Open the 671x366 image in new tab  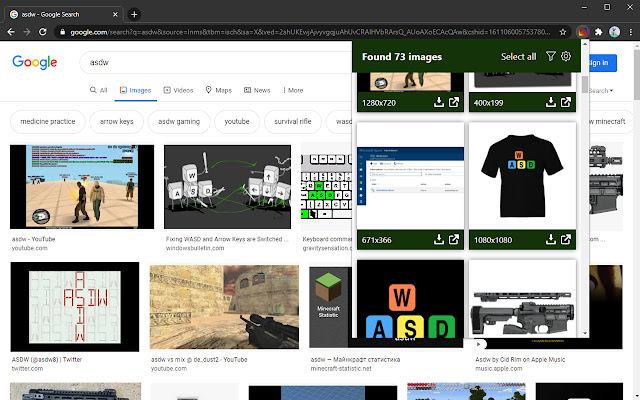click(x=454, y=239)
